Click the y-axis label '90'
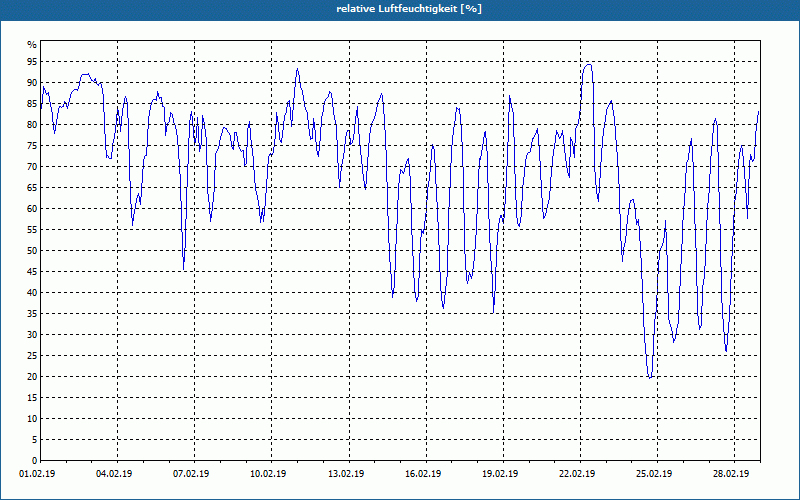The height and width of the screenshot is (500, 800). pos(32,83)
